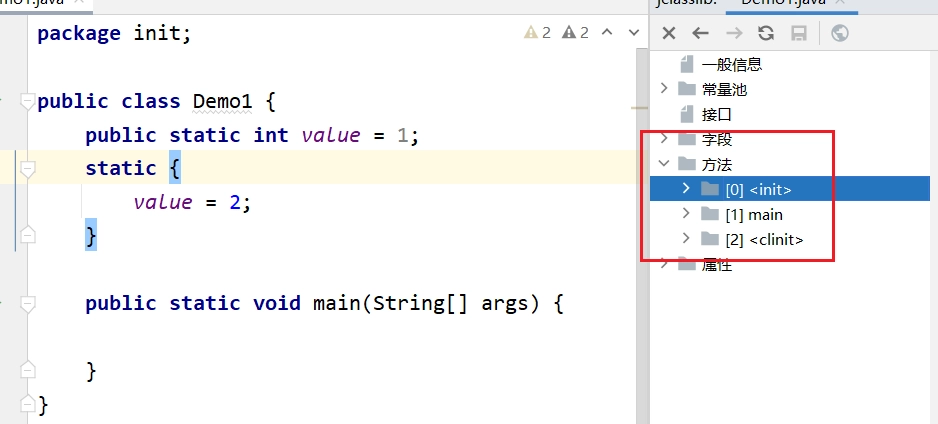Collapse the 方法 tree node

664,163
